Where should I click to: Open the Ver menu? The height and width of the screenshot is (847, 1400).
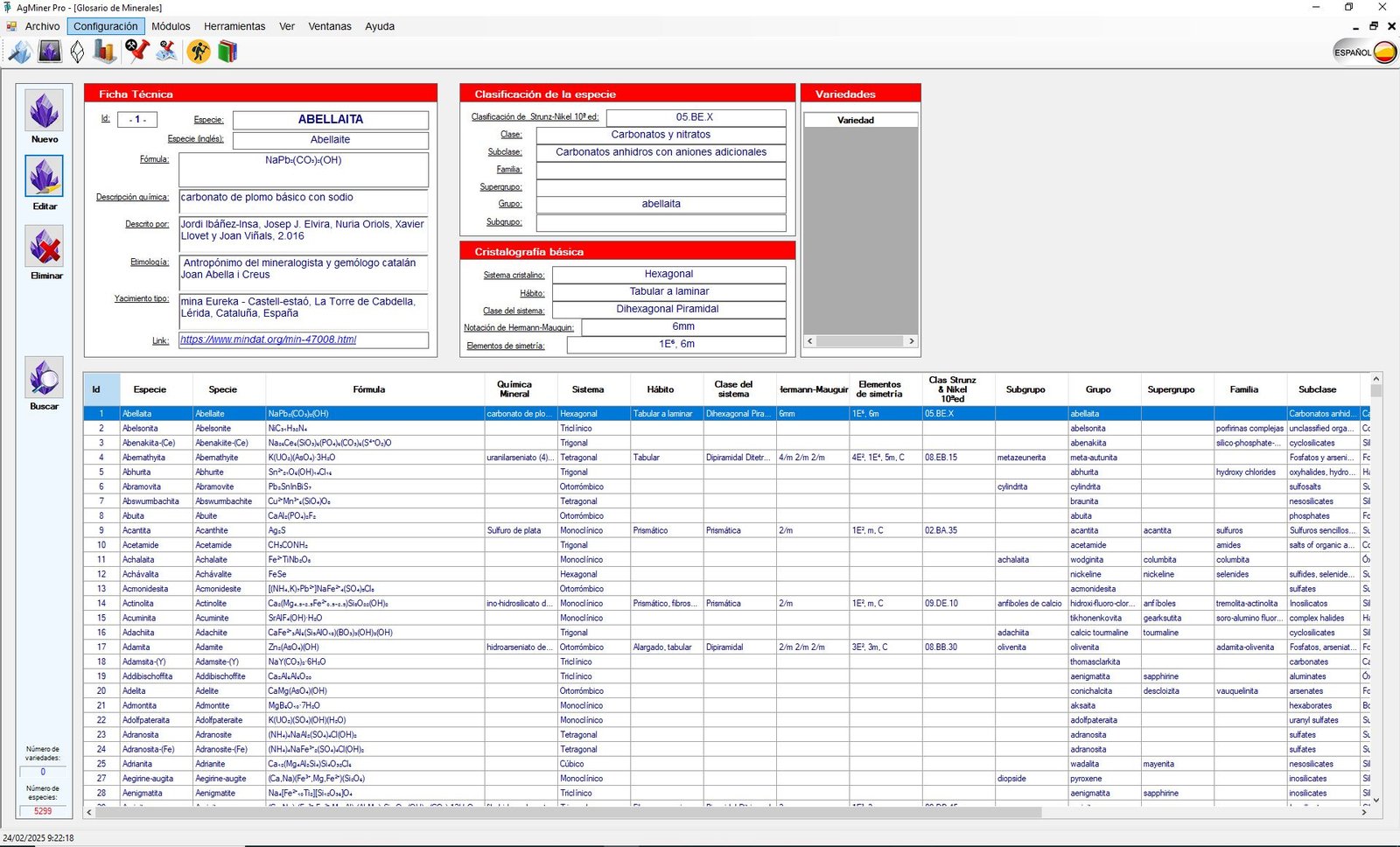point(287,26)
